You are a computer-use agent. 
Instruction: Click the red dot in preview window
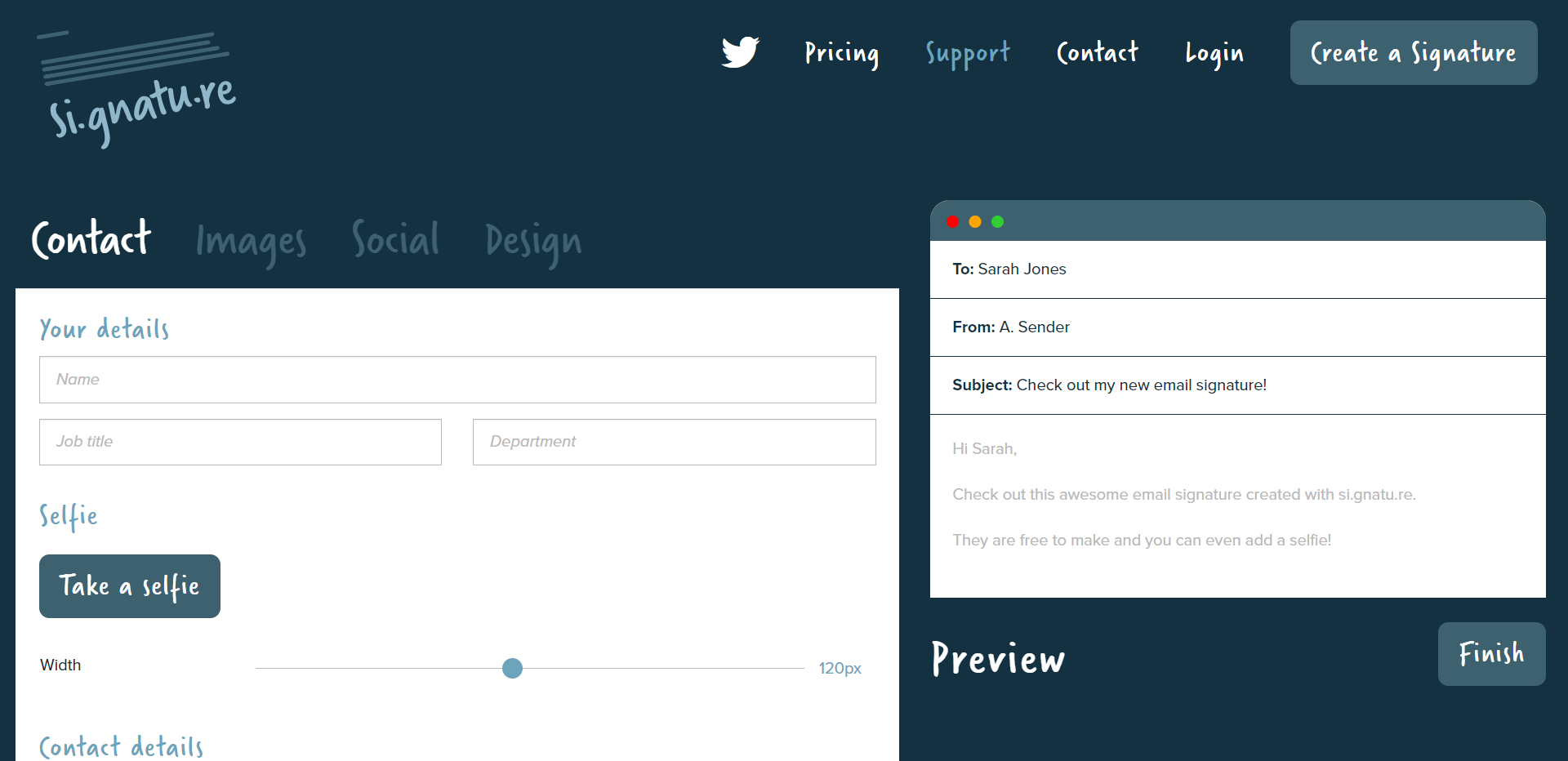tap(952, 222)
